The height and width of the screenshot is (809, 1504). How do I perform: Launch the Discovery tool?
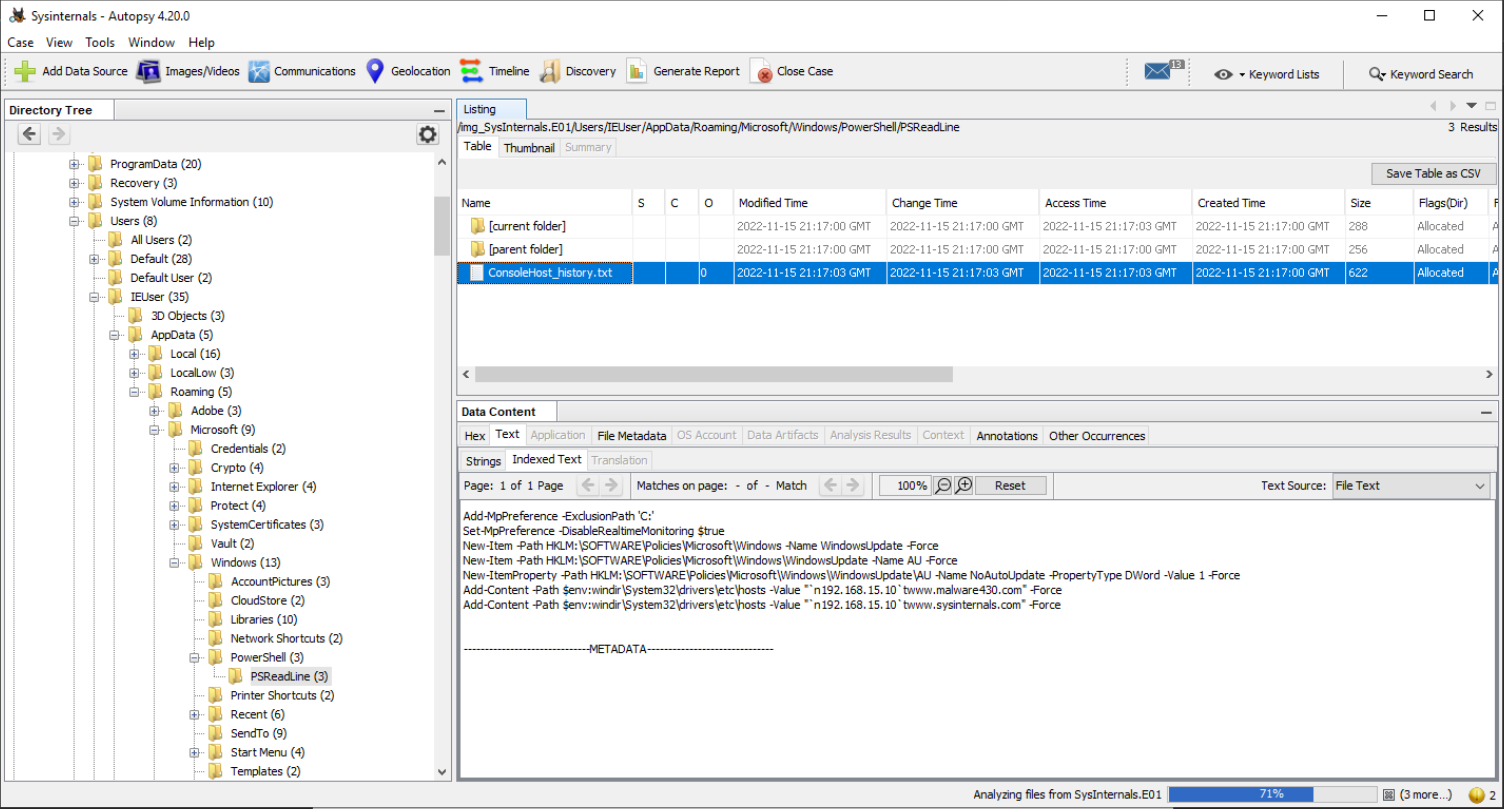(x=578, y=72)
